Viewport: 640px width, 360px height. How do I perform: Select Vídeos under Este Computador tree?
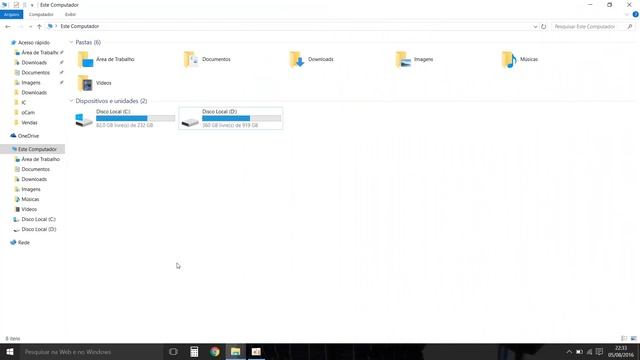pos(29,209)
